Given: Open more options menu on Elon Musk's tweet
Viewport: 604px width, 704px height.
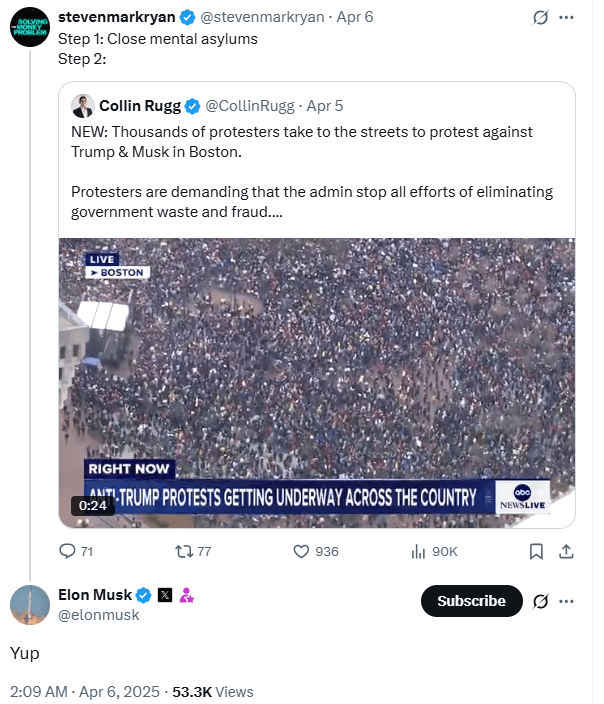Looking at the screenshot, I should 567,601.
